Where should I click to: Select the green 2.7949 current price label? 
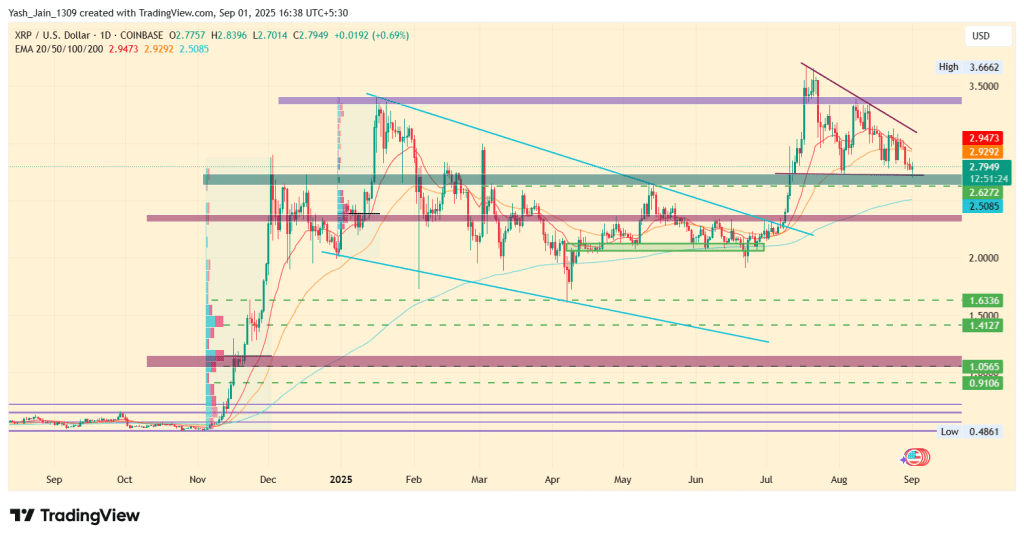tap(984, 166)
